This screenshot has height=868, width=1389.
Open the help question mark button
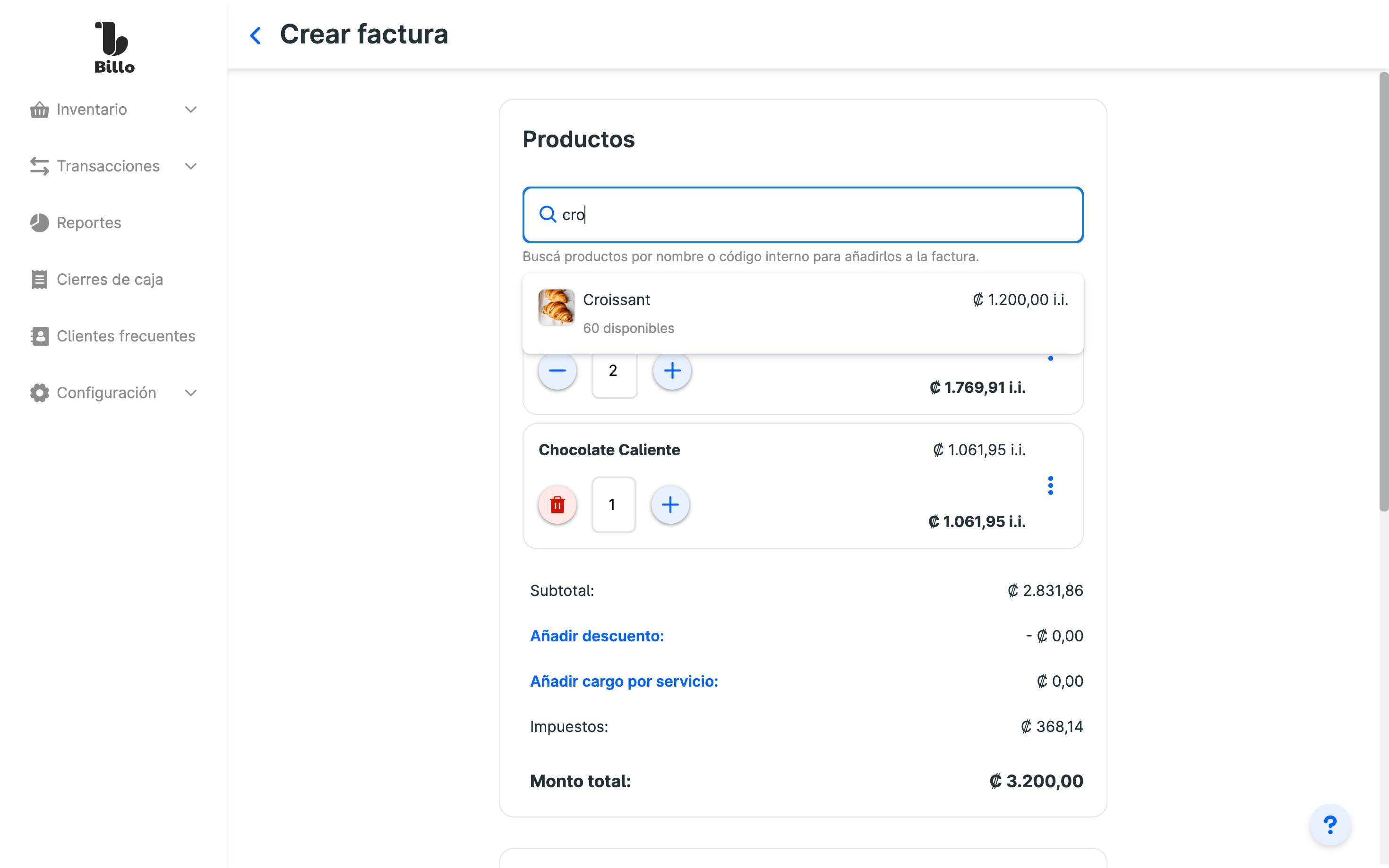pos(1329,825)
